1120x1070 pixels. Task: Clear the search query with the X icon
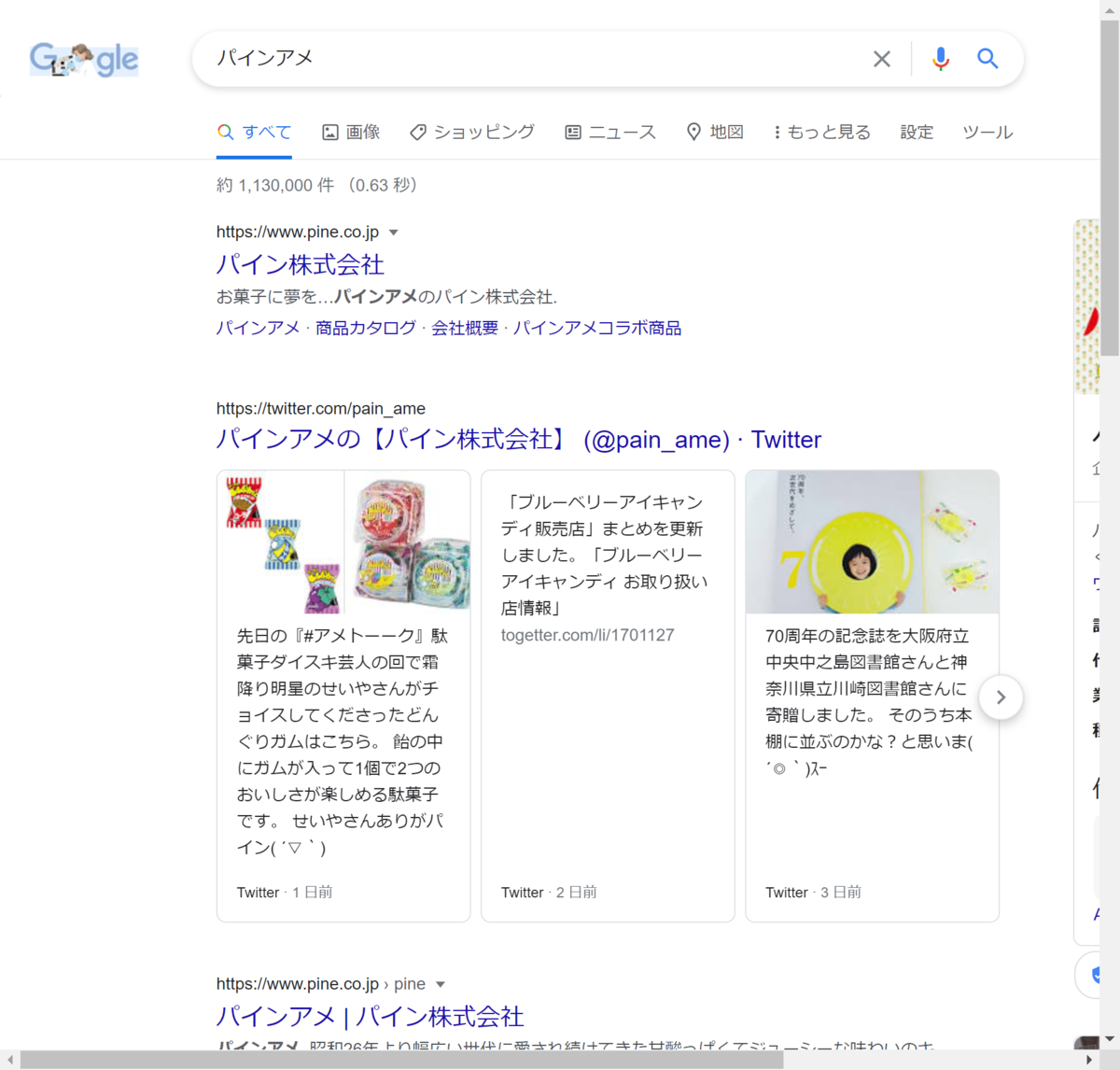tap(881, 58)
